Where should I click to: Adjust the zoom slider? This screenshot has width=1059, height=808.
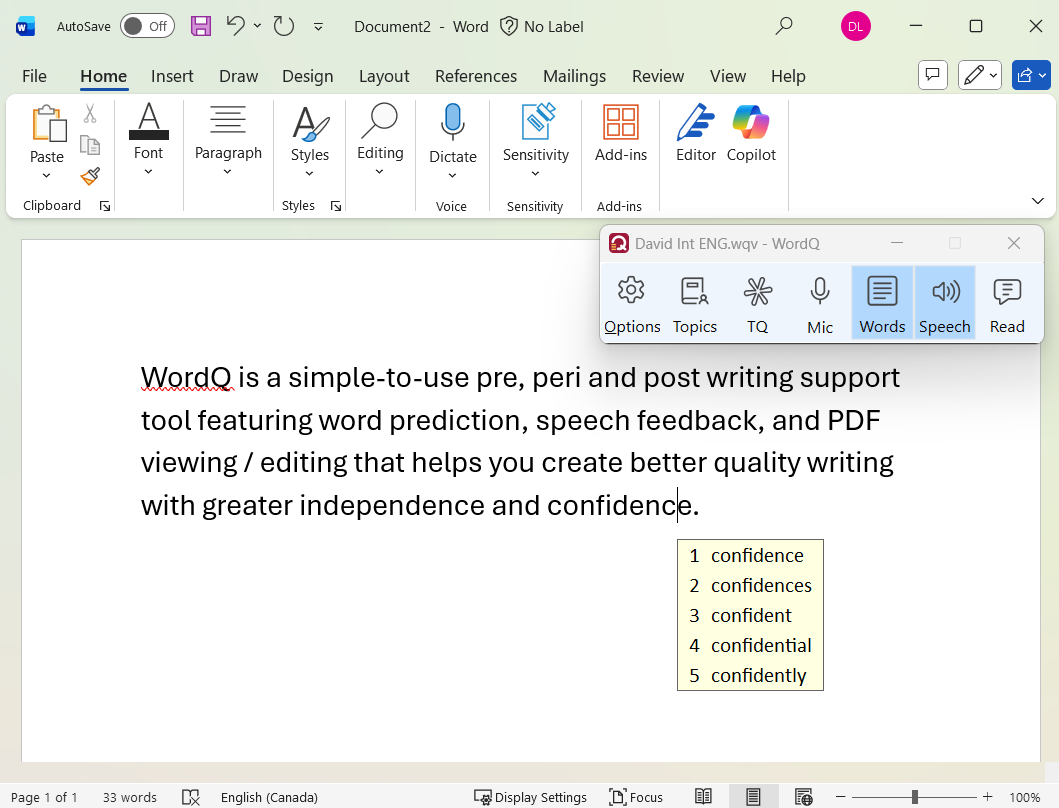pyautogui.click(x=913, y=797)
